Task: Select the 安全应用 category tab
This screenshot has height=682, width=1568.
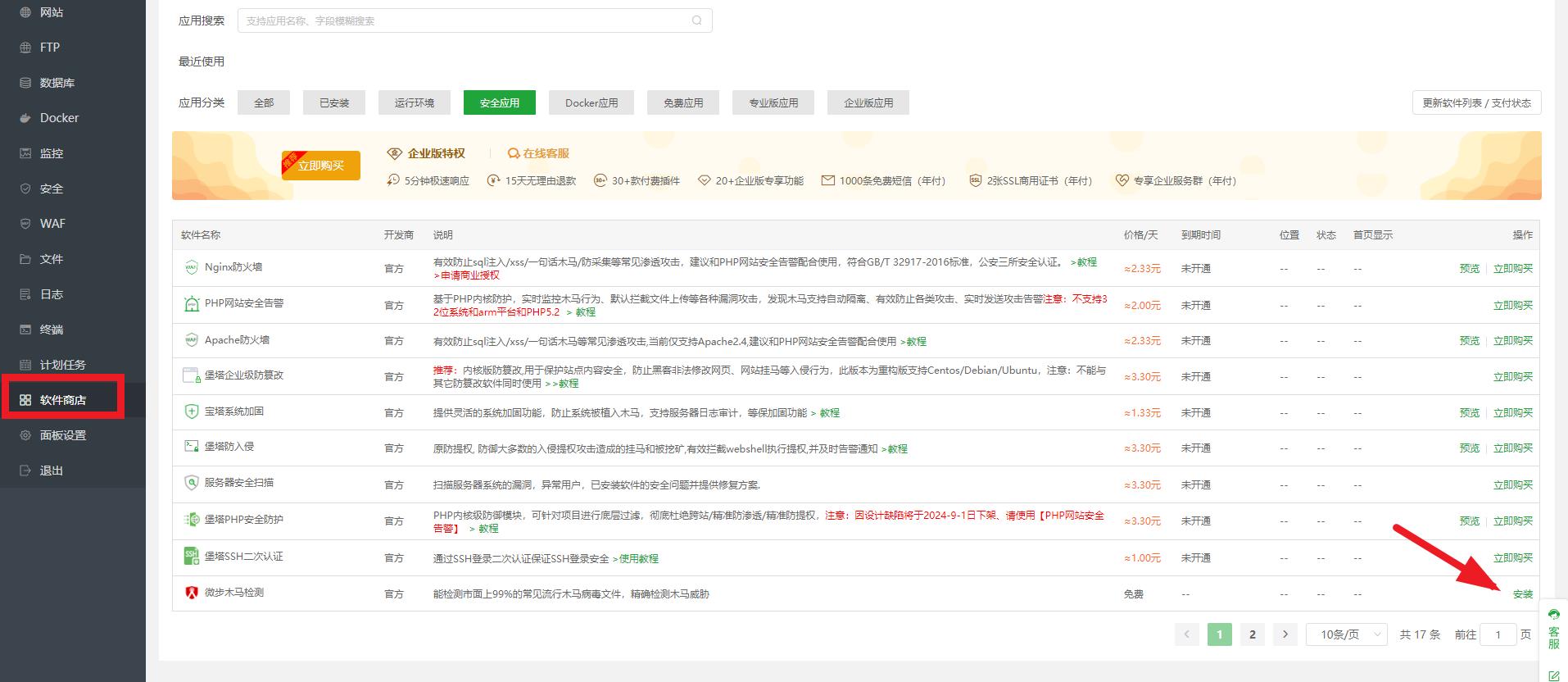Action: pyautogui.click(x=500, y=102)
